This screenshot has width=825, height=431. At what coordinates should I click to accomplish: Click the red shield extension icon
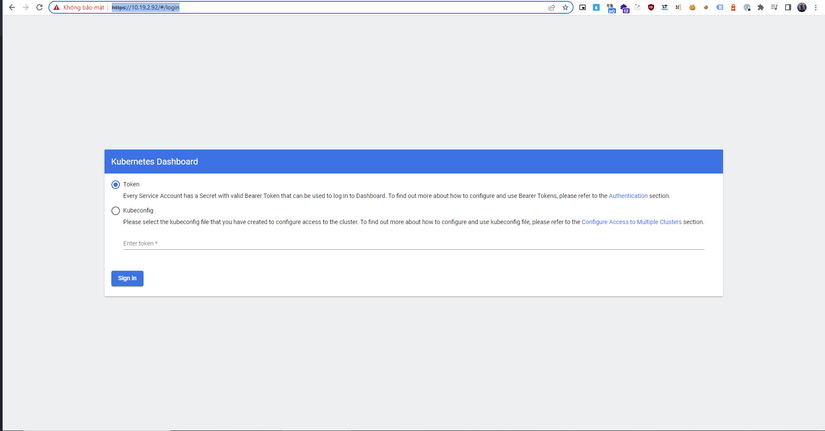click(651, 7)
